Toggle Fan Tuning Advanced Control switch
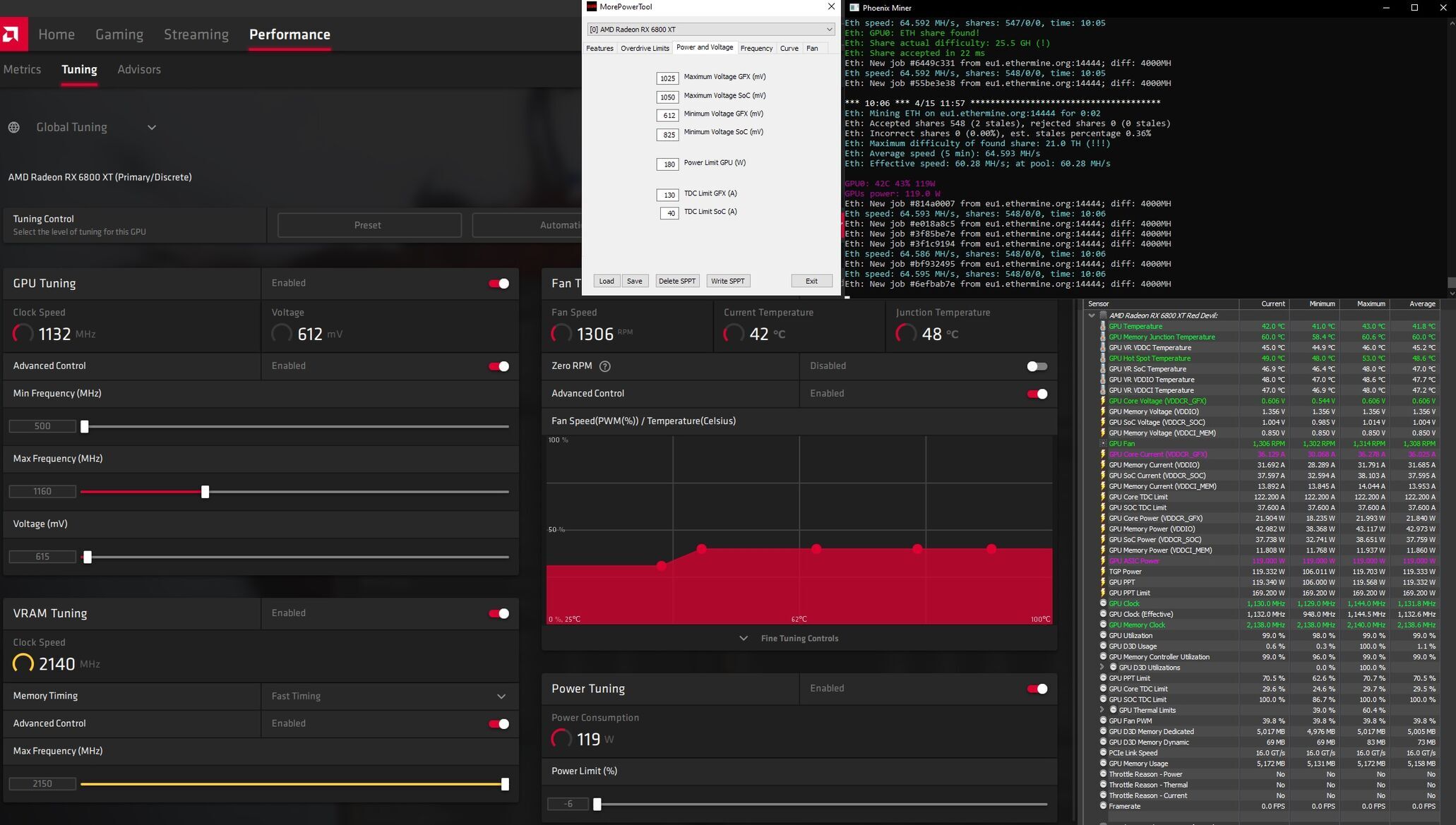This screenshot has height=825, width=1456. 1037,394
